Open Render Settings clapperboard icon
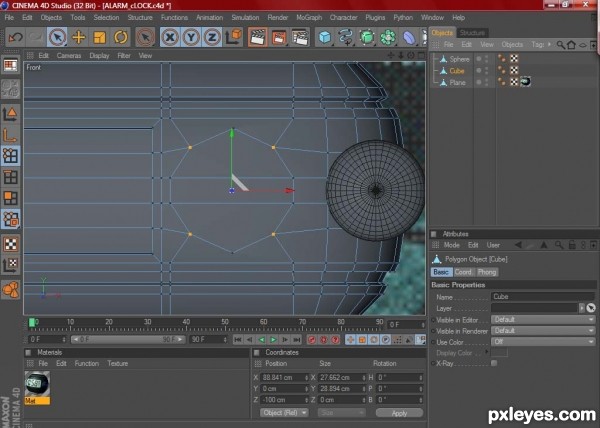Viewport: 600px width, 428px height. [300, 37]
